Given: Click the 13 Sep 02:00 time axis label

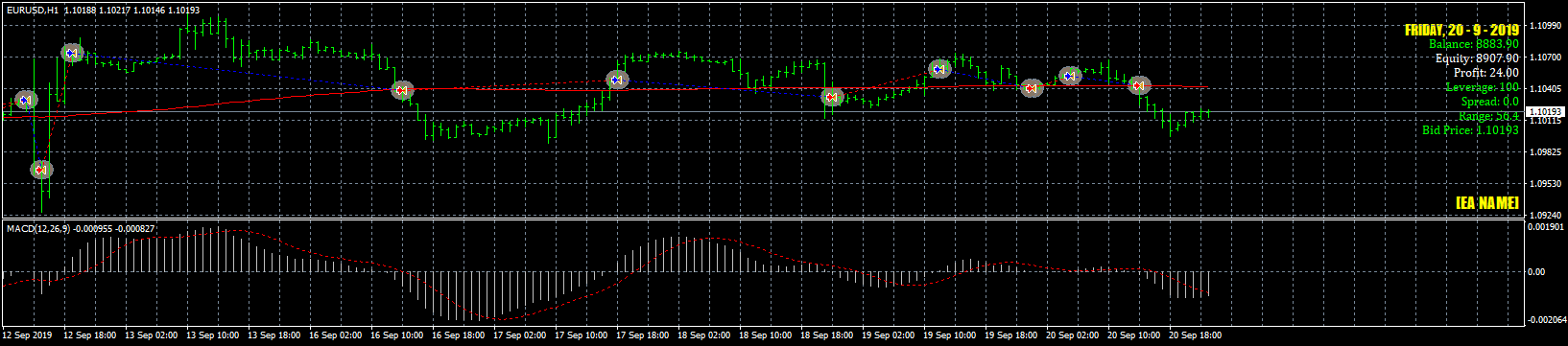Looking at the screenshot, I should point(151,336).
